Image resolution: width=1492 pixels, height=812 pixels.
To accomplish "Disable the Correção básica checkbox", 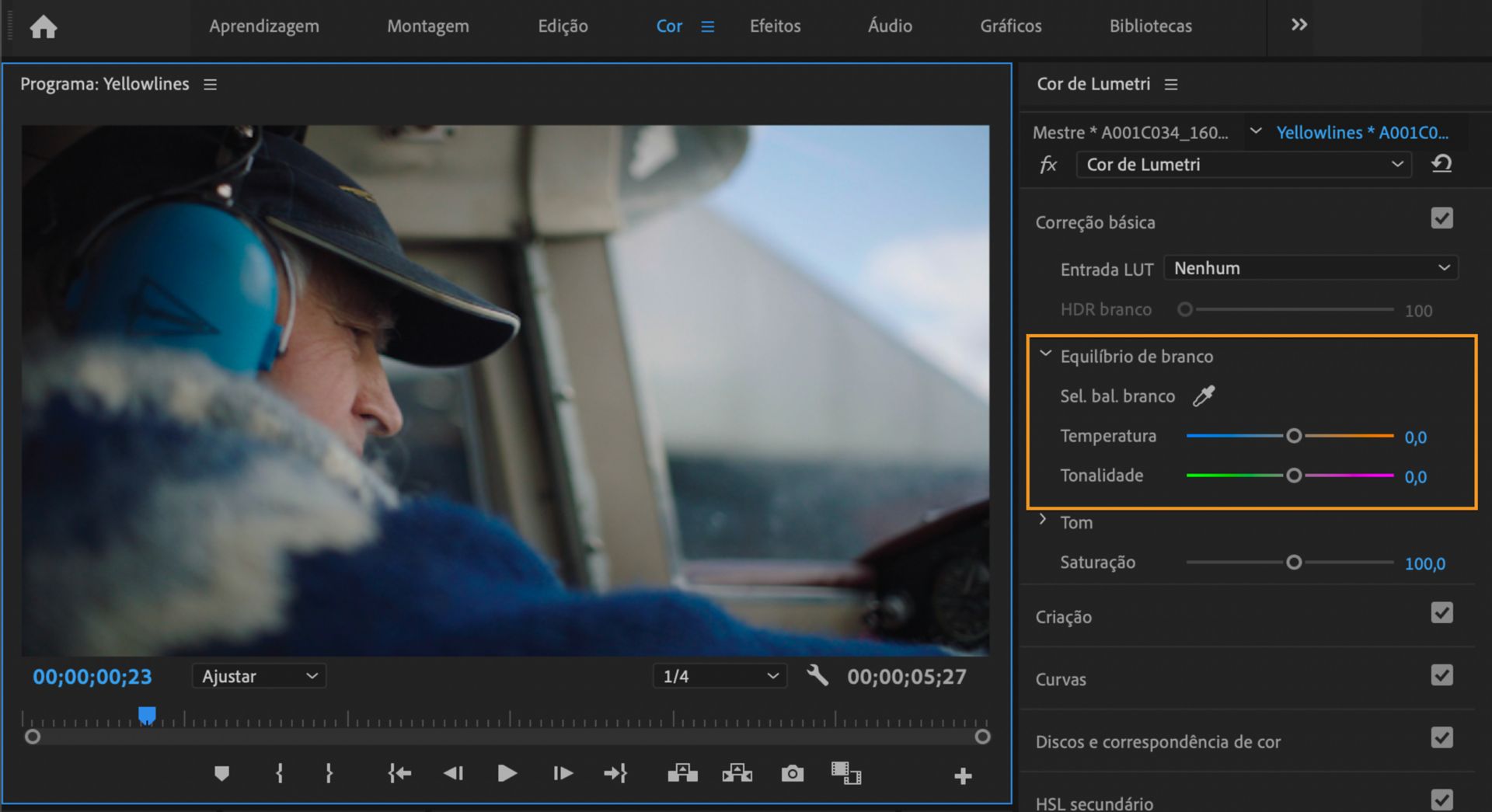I will click(1441, 218).
